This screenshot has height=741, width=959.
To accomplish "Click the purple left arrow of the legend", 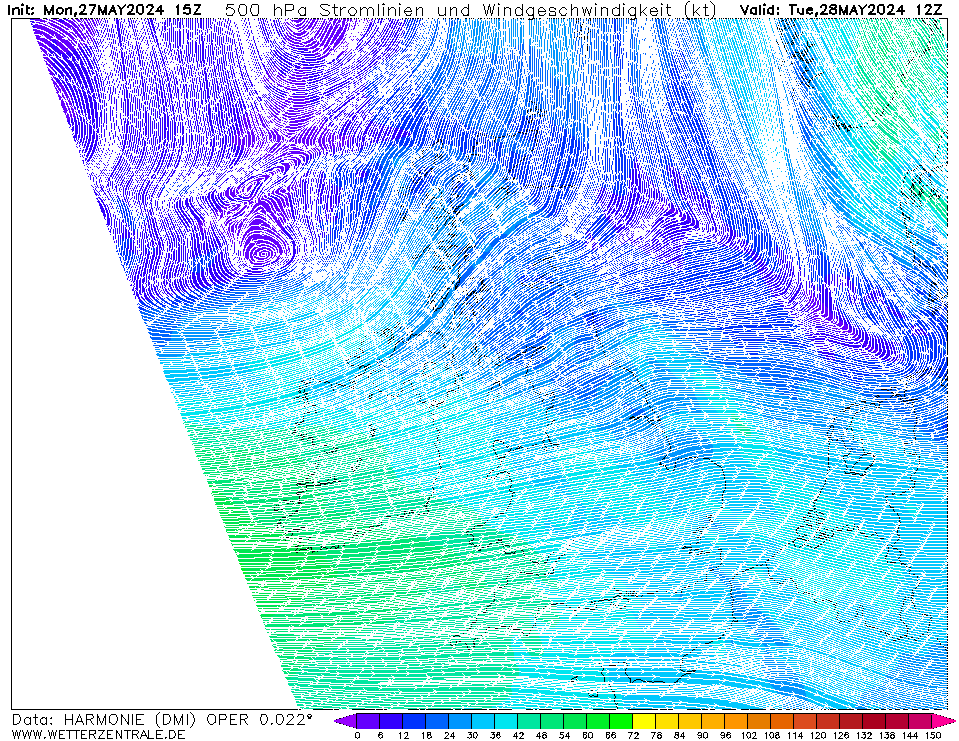I will (346, 721).
